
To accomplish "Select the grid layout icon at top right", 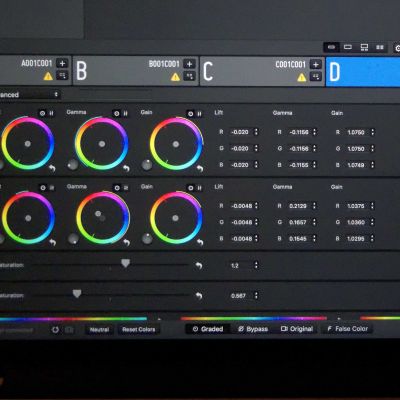I will tap(380, 47).
